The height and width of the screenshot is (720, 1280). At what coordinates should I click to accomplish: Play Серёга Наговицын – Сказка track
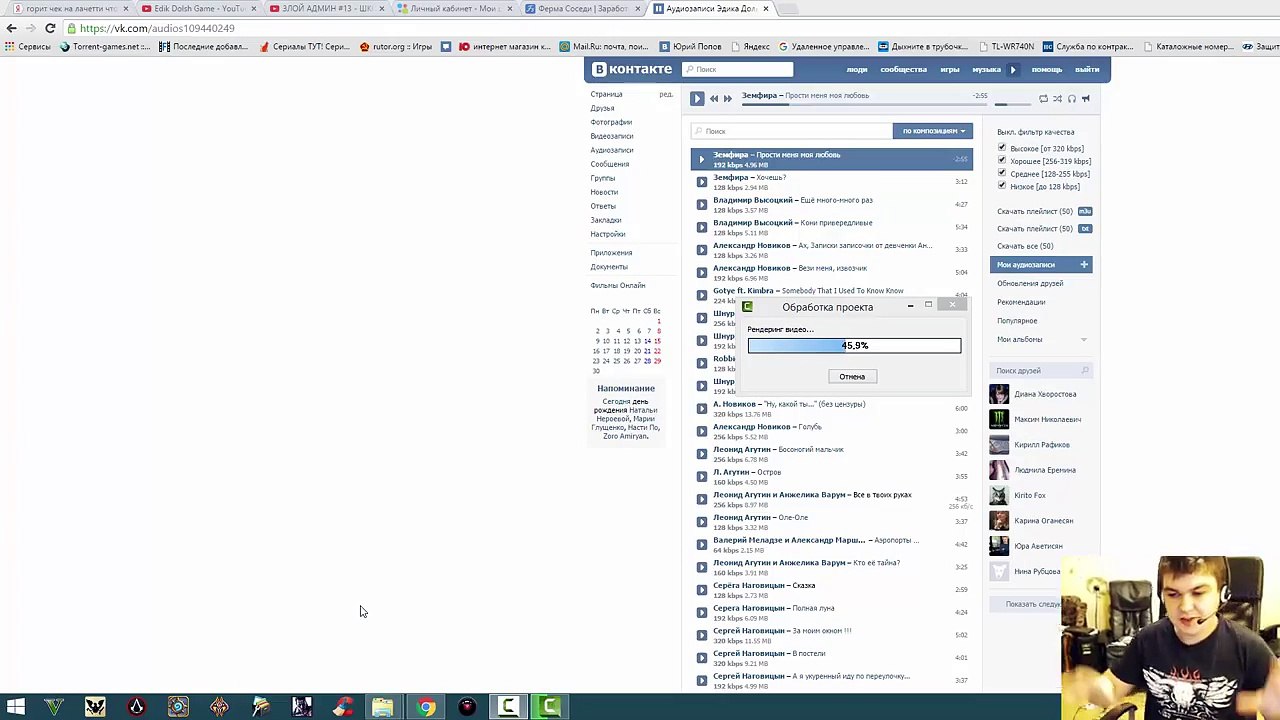[701, 590]
